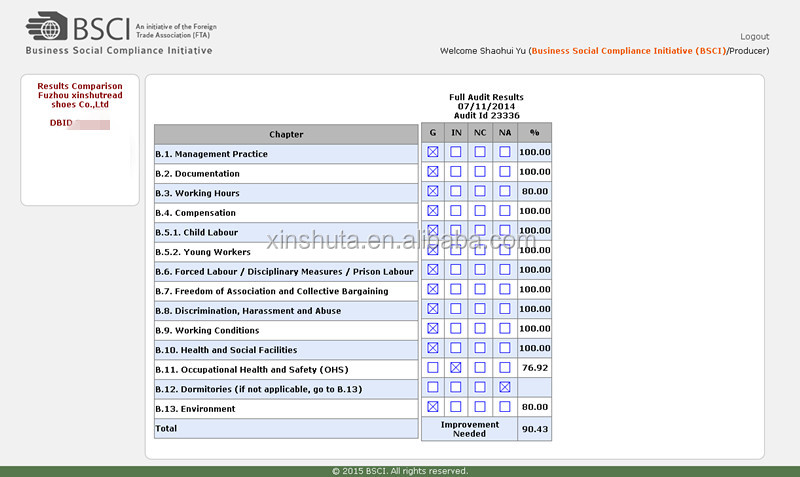Viewport: 800px width, 477px height.
Task: Click the 80.00 percentage for Working Hours
Action: click(535, 191)
